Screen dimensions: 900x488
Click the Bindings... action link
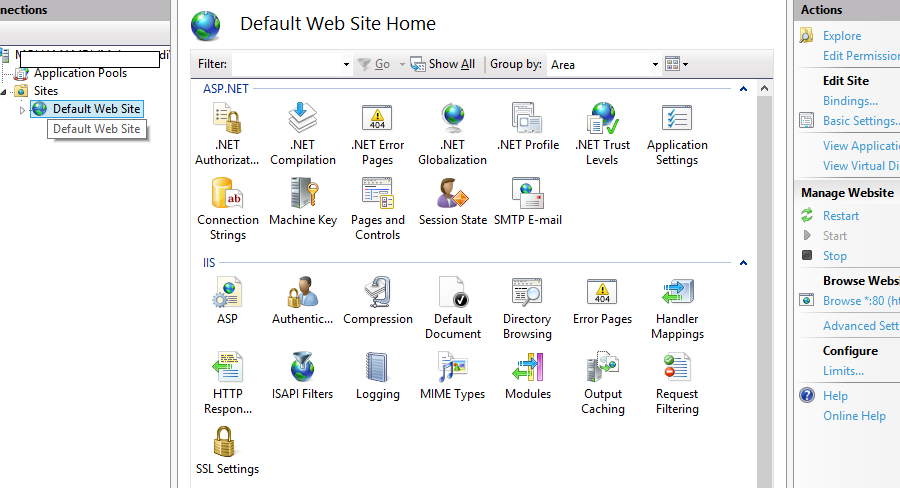point(850,101)
